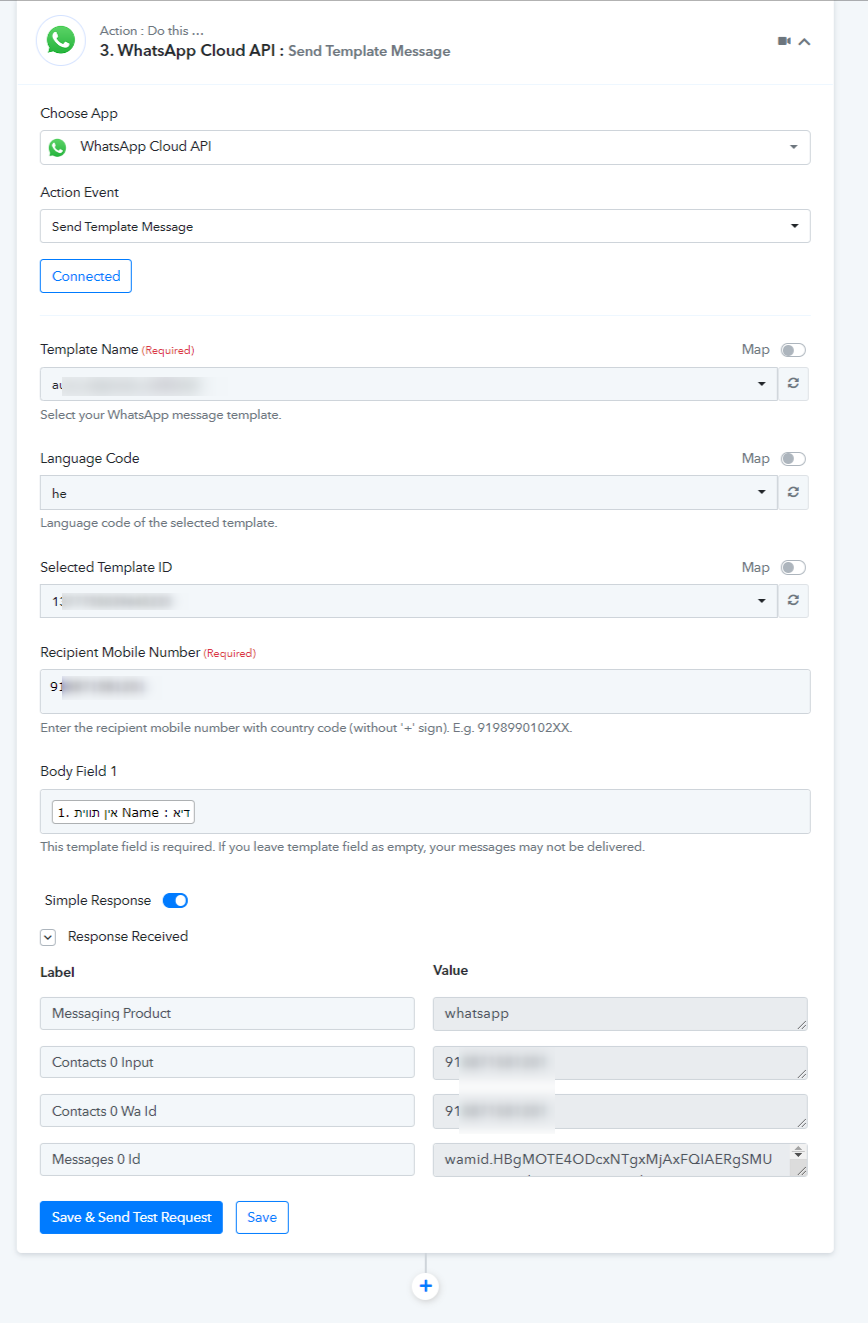
Task: Click the Recipient Mobile Number field
Action: click(x=425, y=691)
